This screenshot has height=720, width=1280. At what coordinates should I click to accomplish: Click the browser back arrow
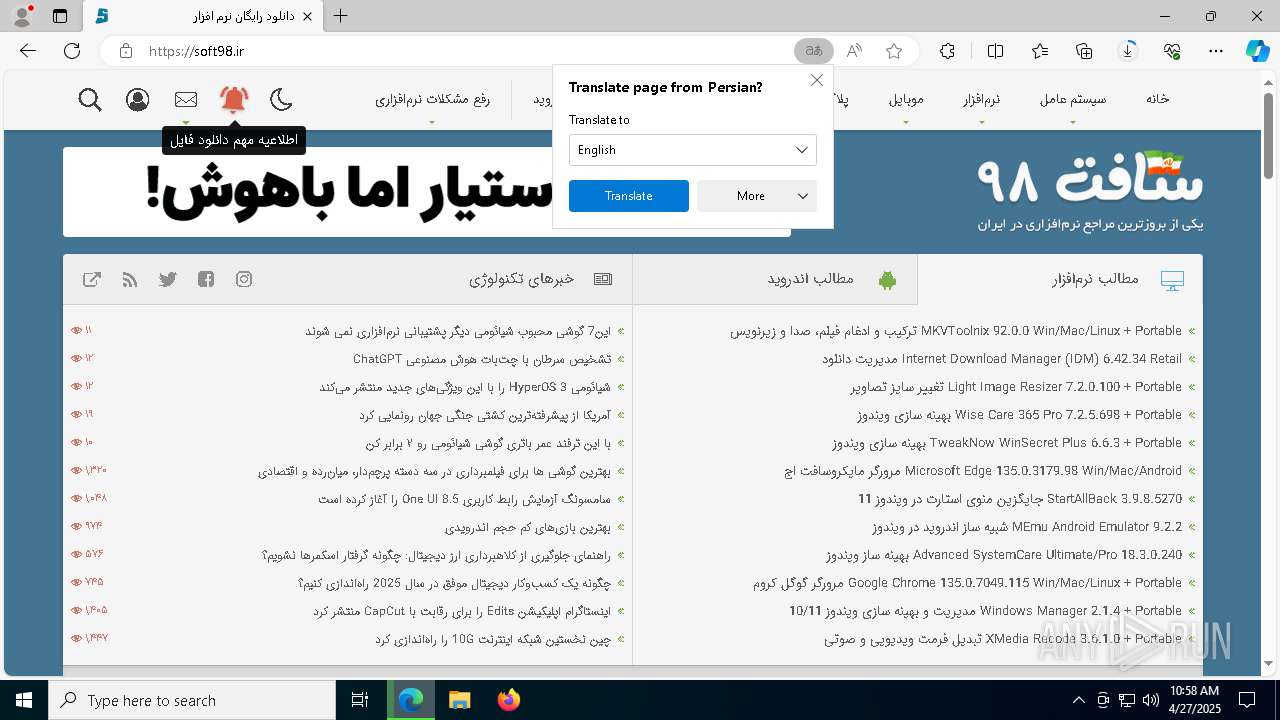[x=28, y=51]
